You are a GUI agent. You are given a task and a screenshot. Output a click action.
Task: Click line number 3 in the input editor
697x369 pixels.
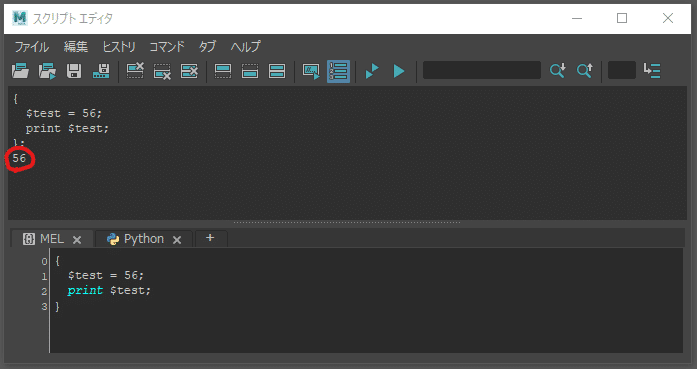44,306
